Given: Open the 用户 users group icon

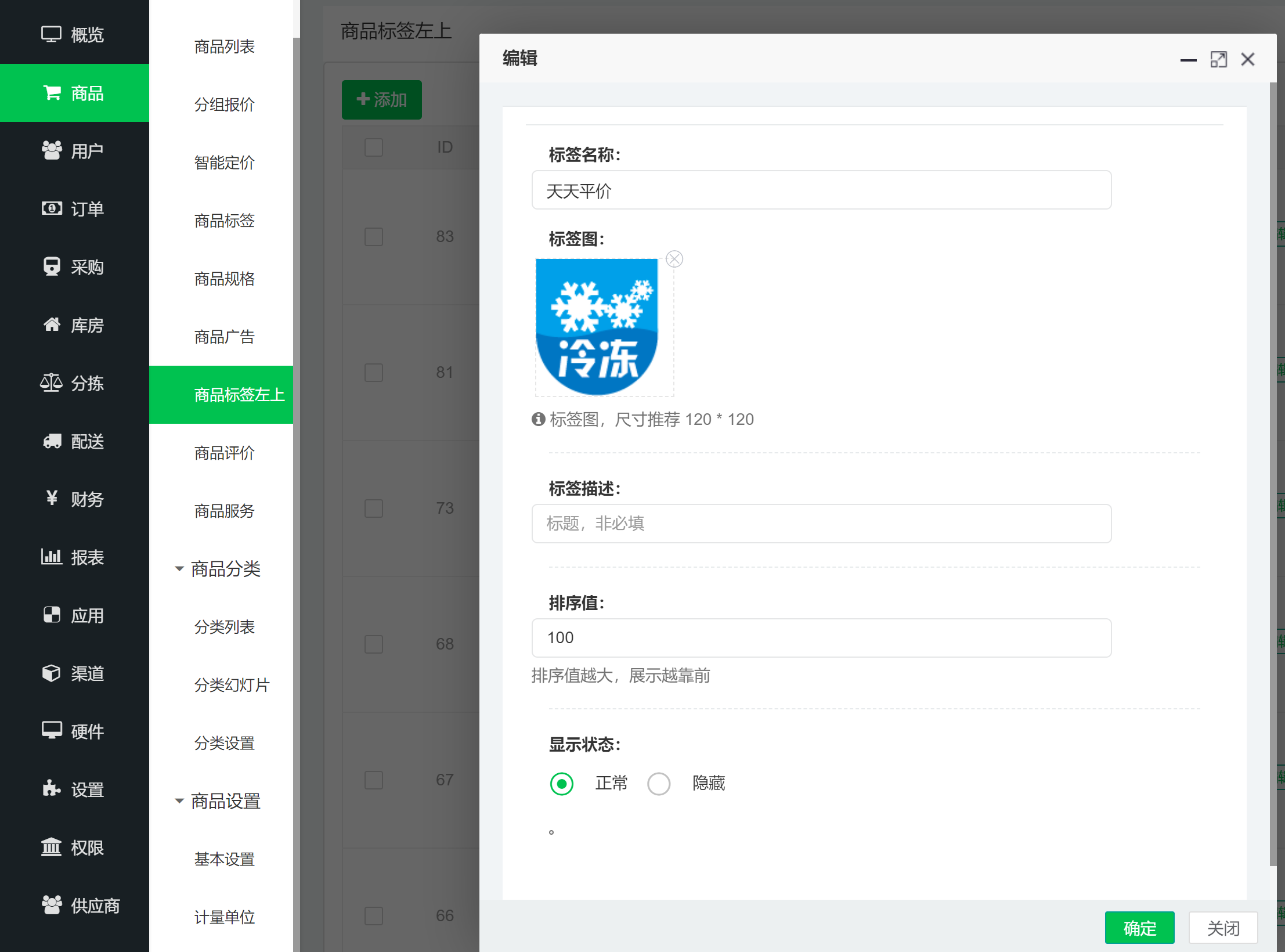Looking at the screenshot, I should tap(52, 151).
